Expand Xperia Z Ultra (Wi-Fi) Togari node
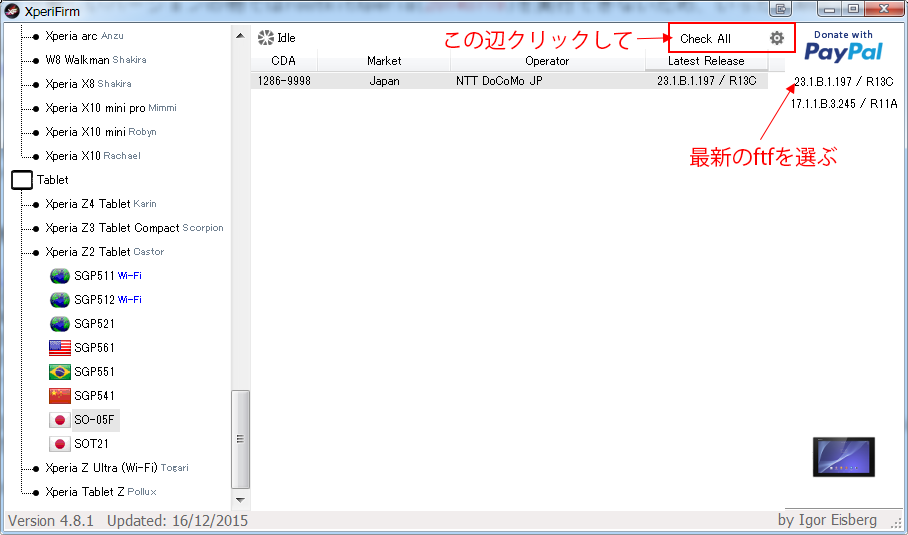908x535 pixels. (116, 468)
